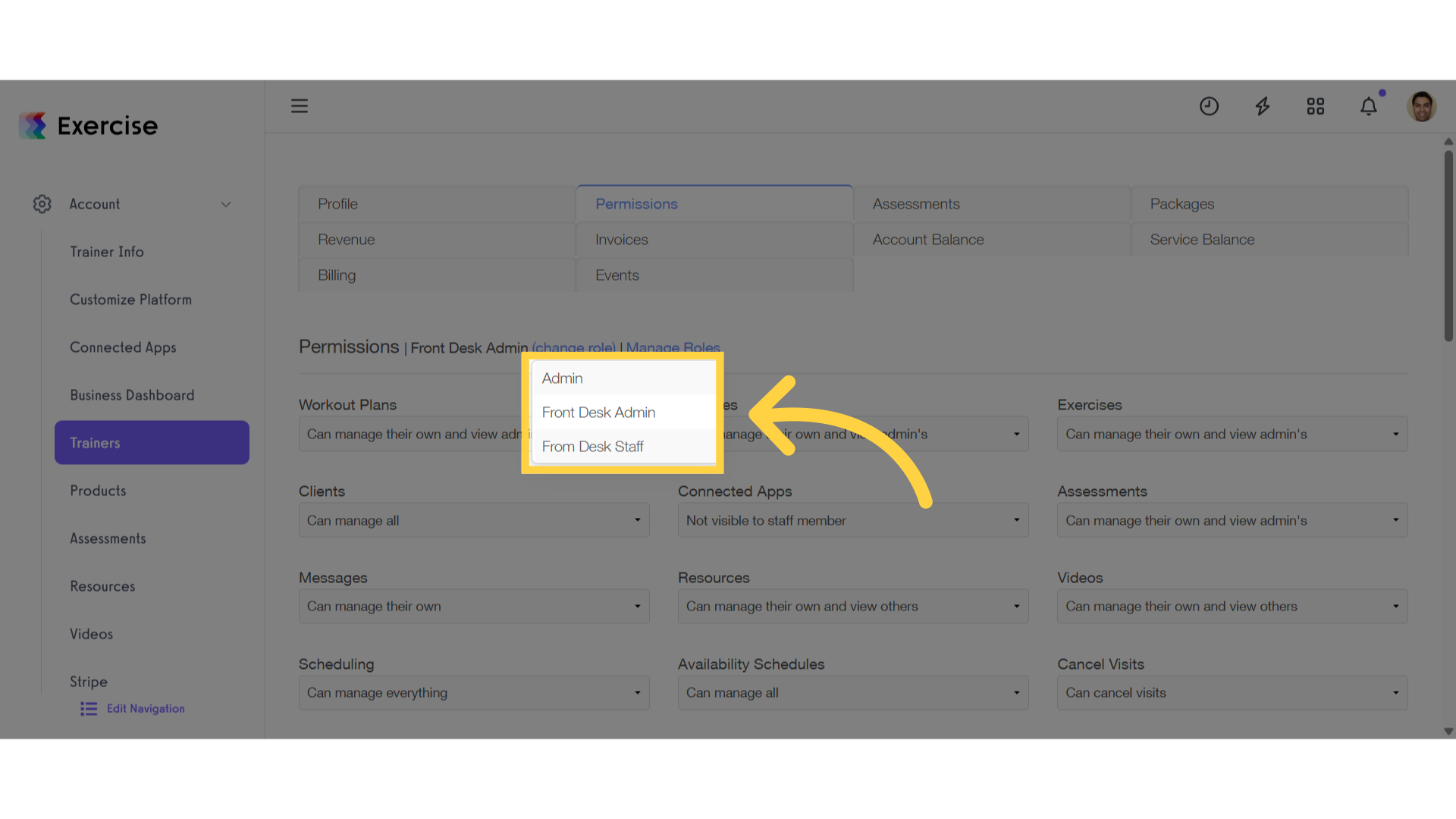This screenshot has width=1456, height=819.
Task: Switch to the Revenue tab
Action: click(437, 240)
